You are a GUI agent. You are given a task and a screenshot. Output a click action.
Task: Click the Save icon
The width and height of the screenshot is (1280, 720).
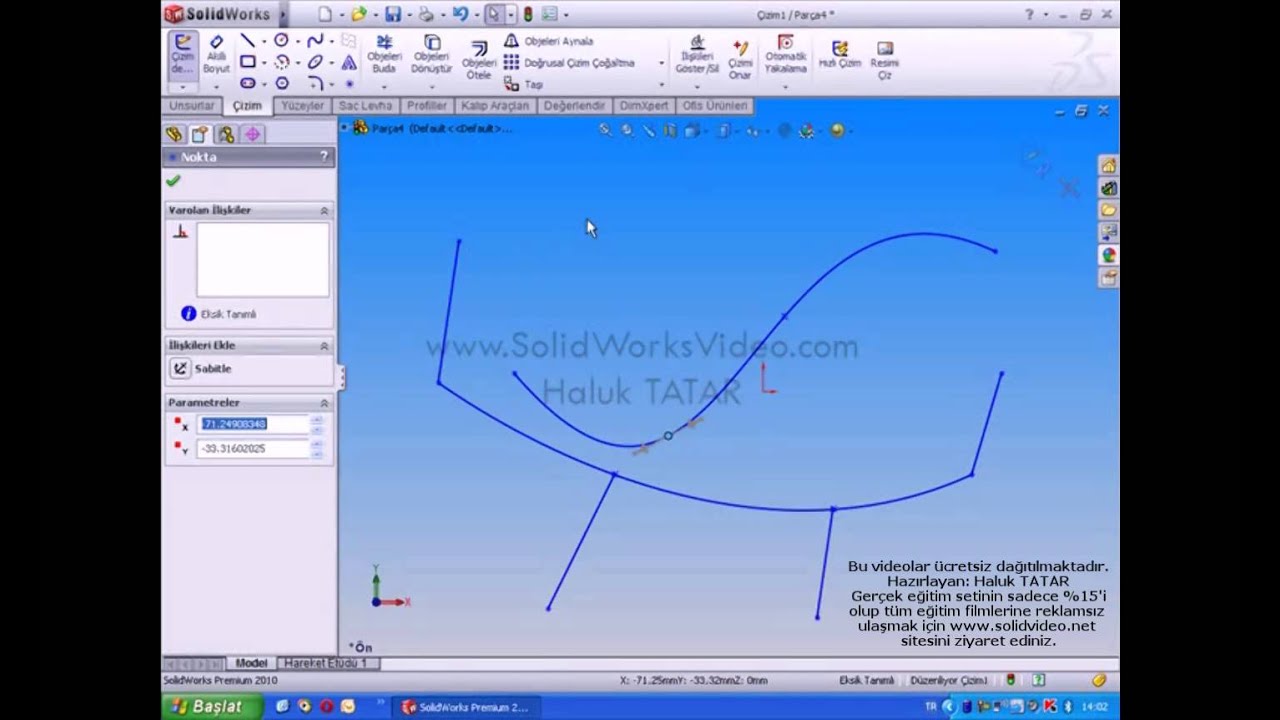(x=392, y=14)
